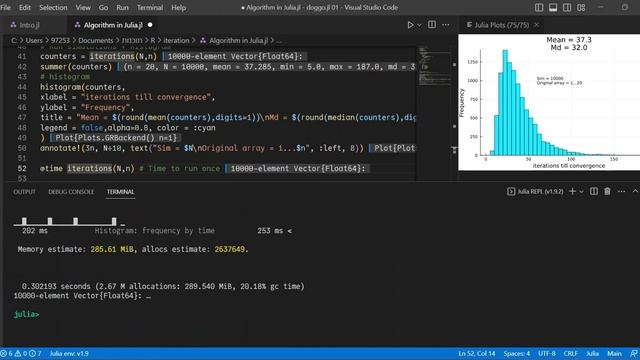The image size is (640, 360).
Task: Toggle the bottom panel layout icon
Action: (x=553, y=7)
